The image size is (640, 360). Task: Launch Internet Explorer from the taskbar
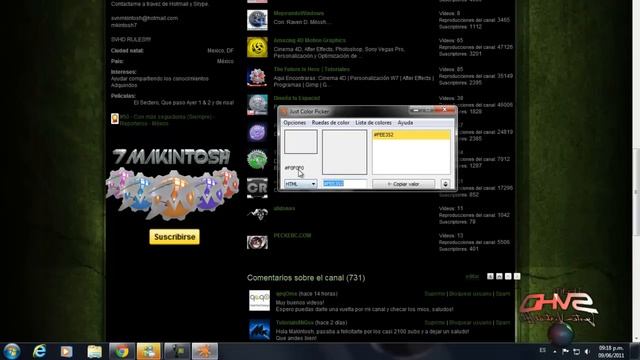[x=39, y=351]
